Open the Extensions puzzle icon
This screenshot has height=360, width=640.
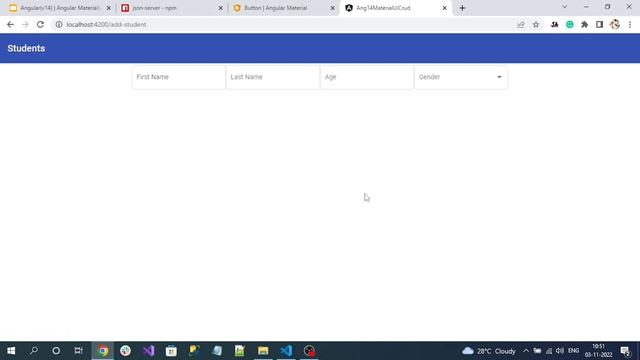584,24
